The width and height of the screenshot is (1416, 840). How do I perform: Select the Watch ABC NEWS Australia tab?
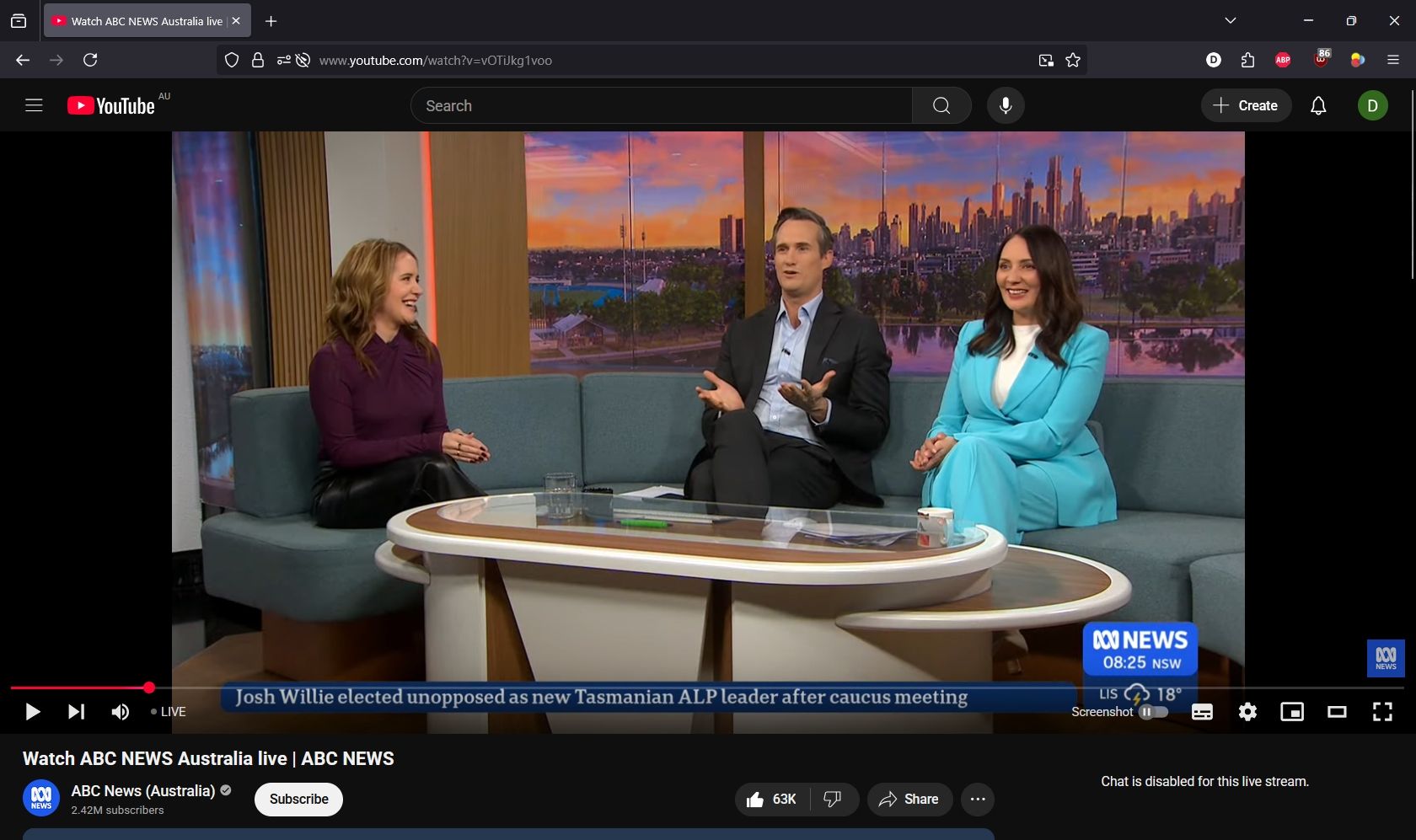coord(139,21)
